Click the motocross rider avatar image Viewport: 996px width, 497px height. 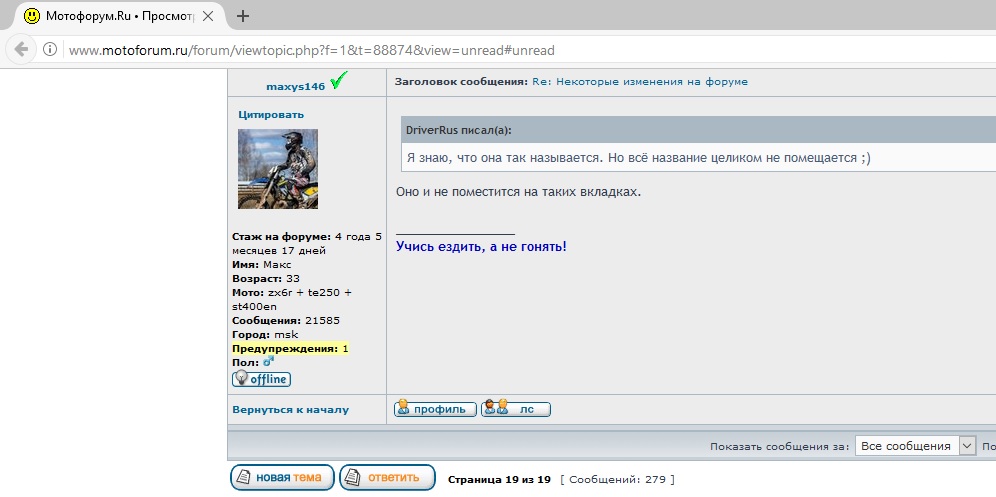277,168
